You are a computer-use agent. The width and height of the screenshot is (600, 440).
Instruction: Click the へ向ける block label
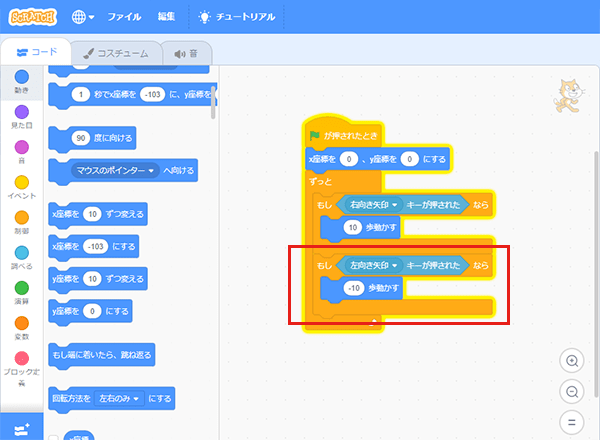point(179,170)
